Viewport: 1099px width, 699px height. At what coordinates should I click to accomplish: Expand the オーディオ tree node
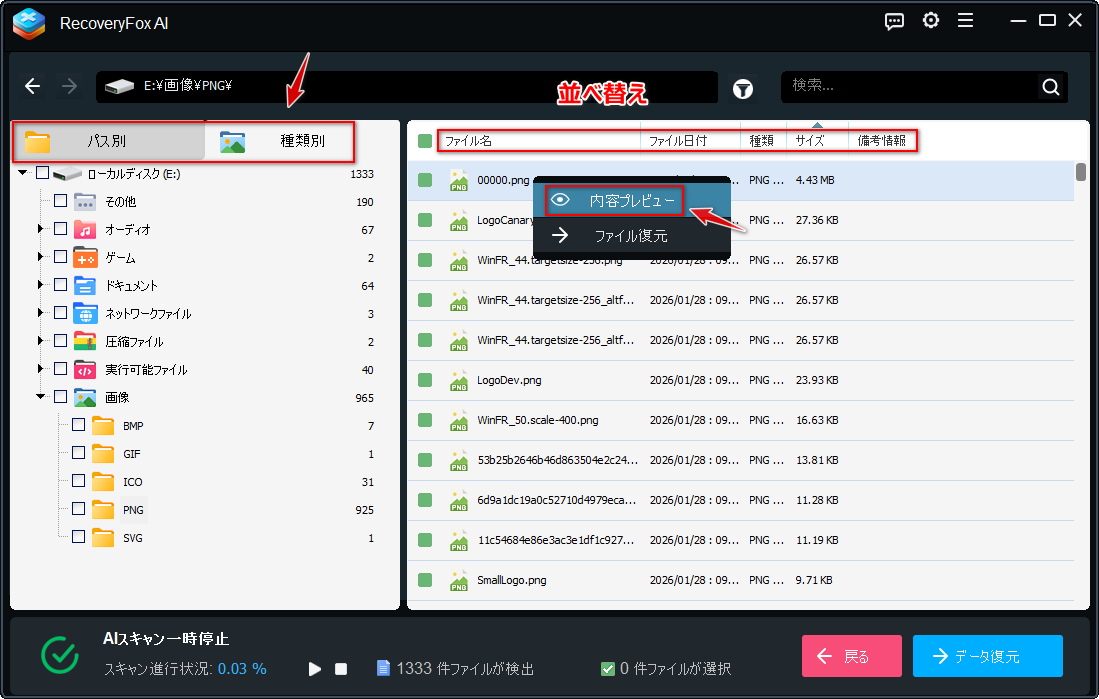(41, 230)
